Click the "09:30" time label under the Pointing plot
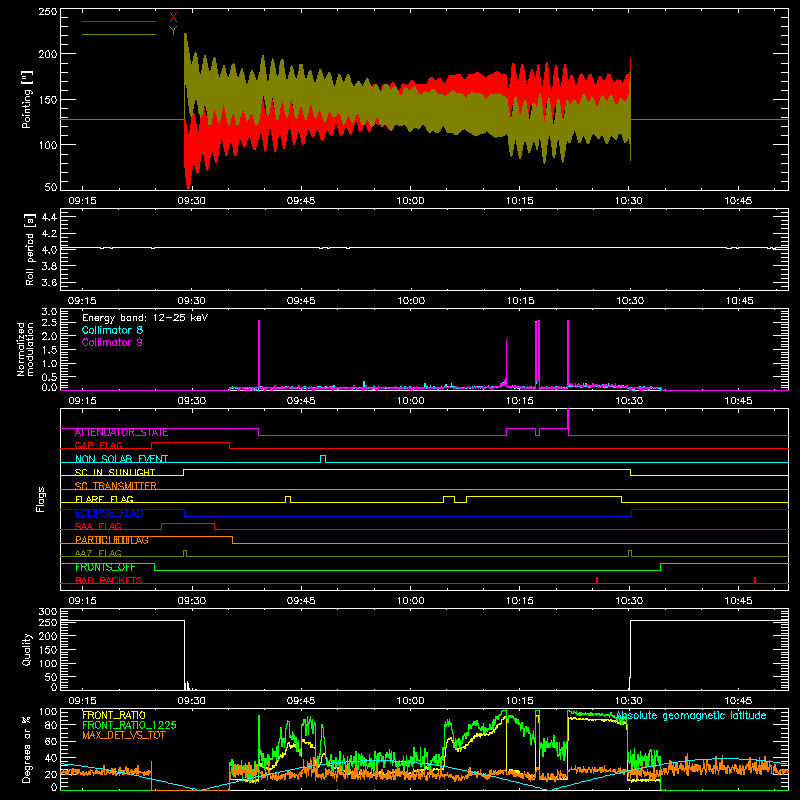Image resolution: width=800 pixels, height=800 pixels. [x=191, y=201]
